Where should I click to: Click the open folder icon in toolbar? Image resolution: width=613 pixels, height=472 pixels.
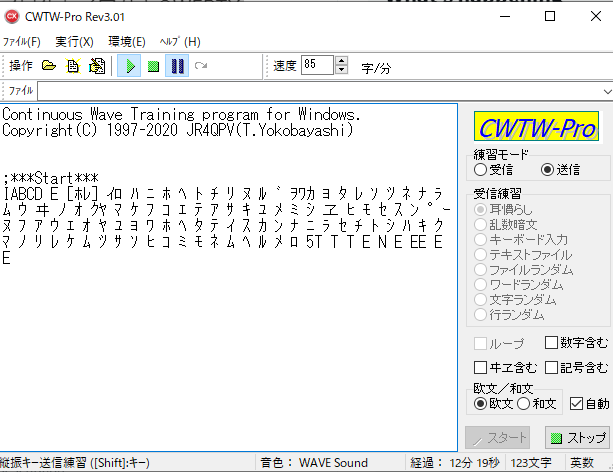pos(49,66)
